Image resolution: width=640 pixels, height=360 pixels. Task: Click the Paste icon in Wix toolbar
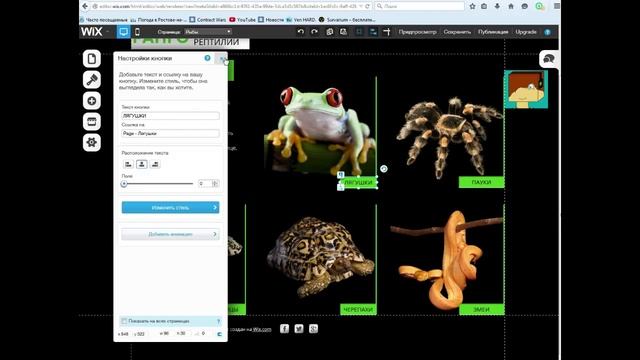343,32
